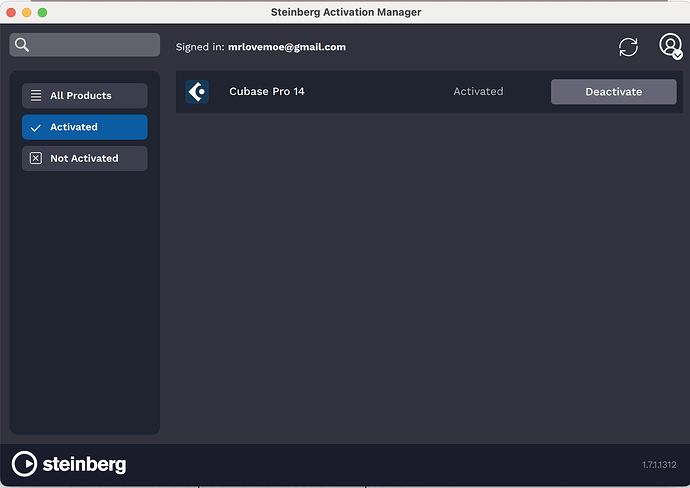This screenshot has width=690, height=488.
Task: Click the version number 1.7.1.1312
Action: [x=659, y=465]
